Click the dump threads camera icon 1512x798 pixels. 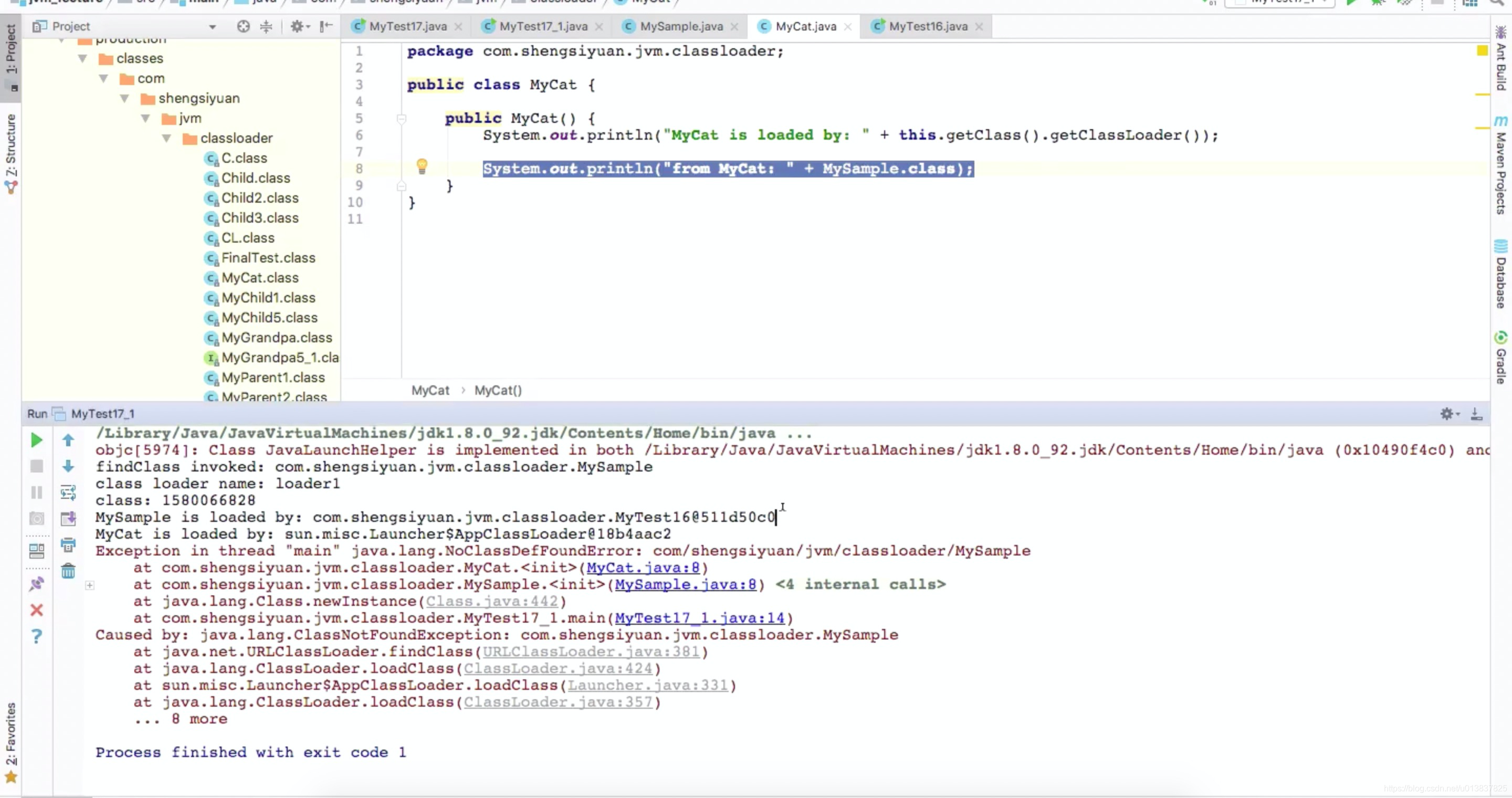36,519
